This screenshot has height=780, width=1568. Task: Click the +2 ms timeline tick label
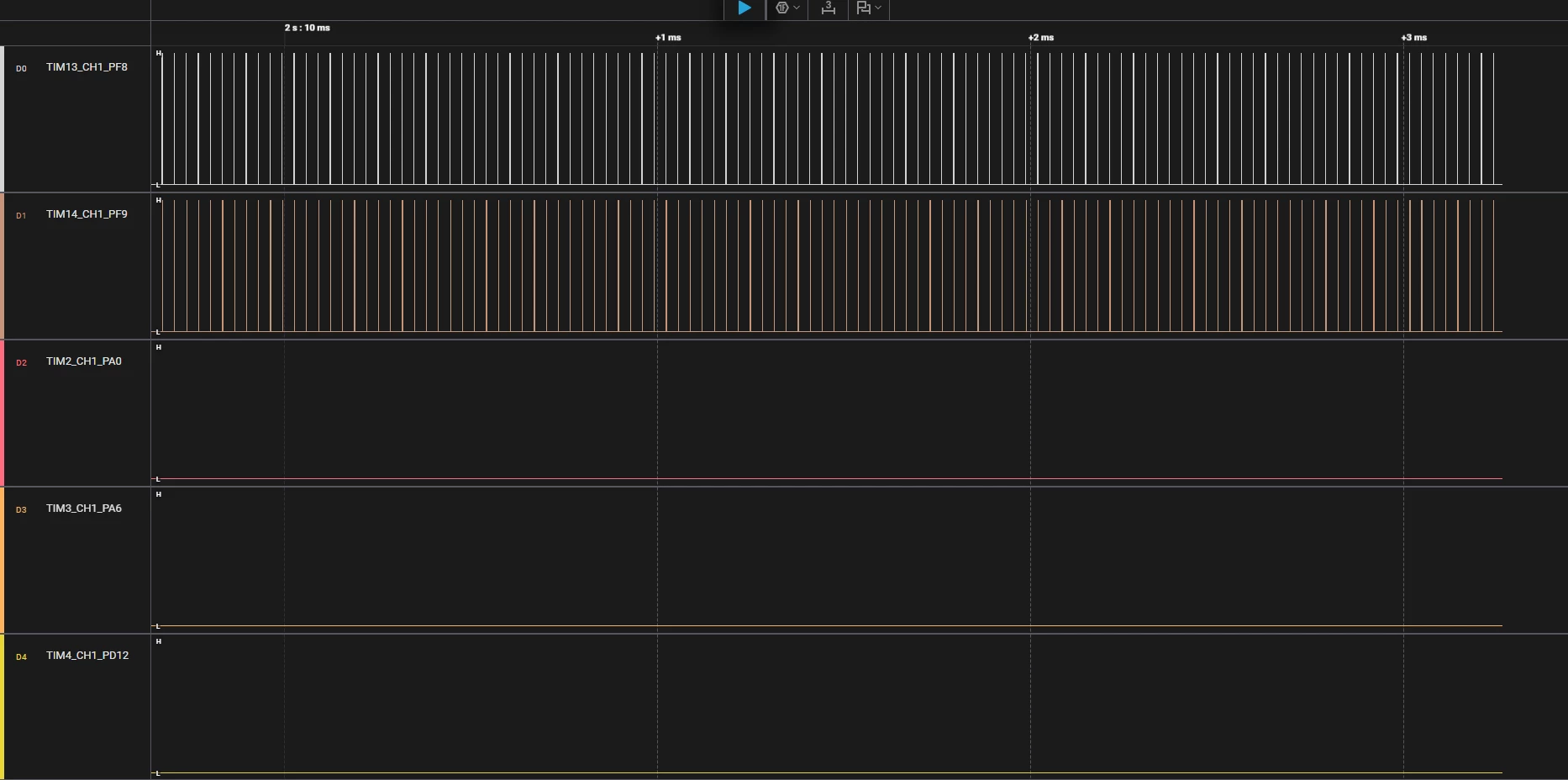click(1041, 38)
